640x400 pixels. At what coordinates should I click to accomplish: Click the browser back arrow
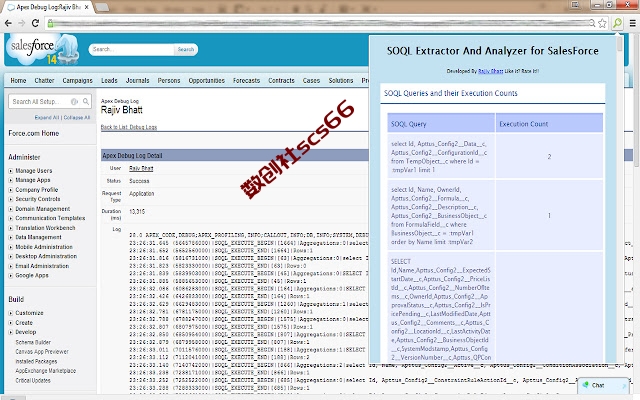tap(8, 23)
